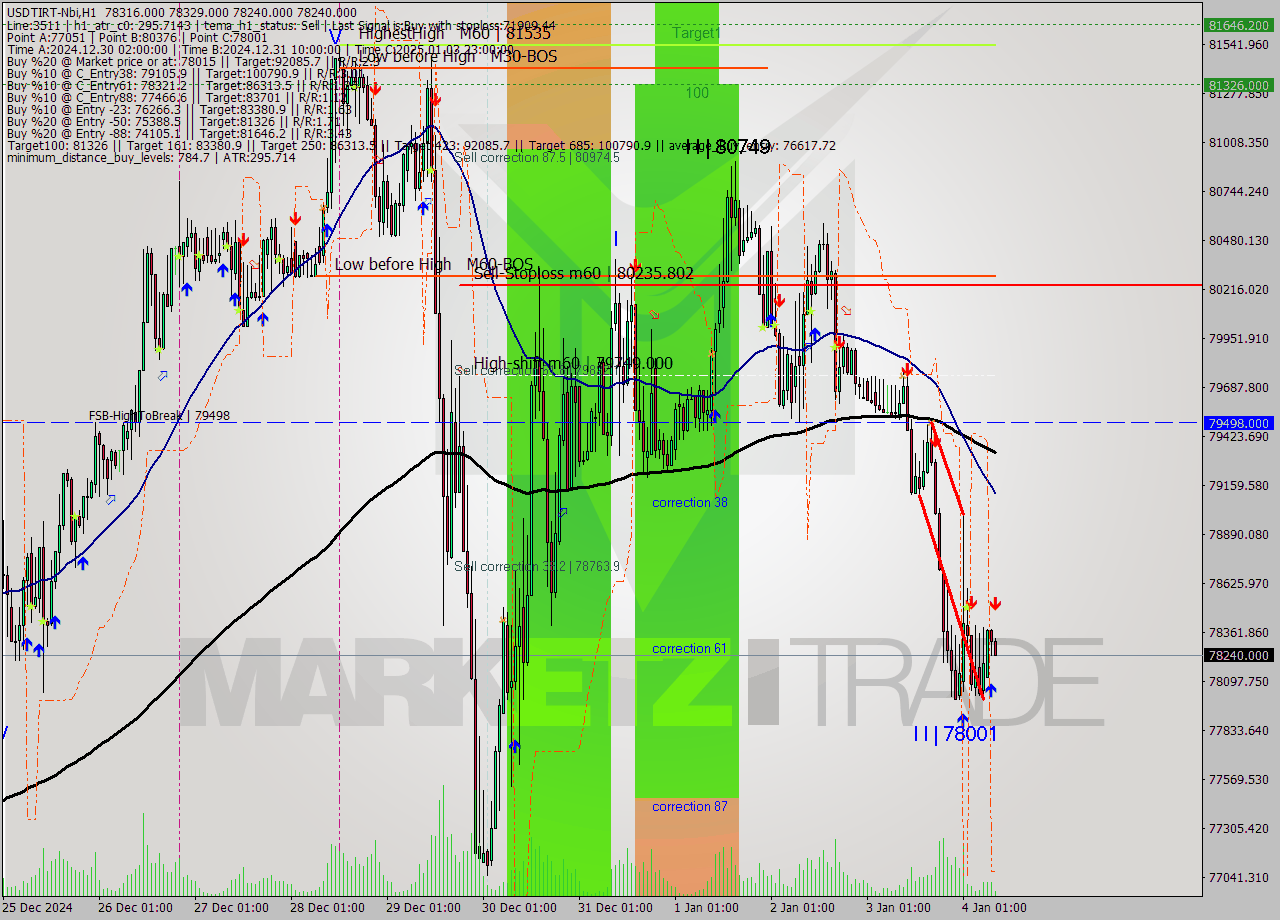The image size is (1280, 920).
Task: Click the 'I I | 78001' wave label
Action: pos(955,734)
